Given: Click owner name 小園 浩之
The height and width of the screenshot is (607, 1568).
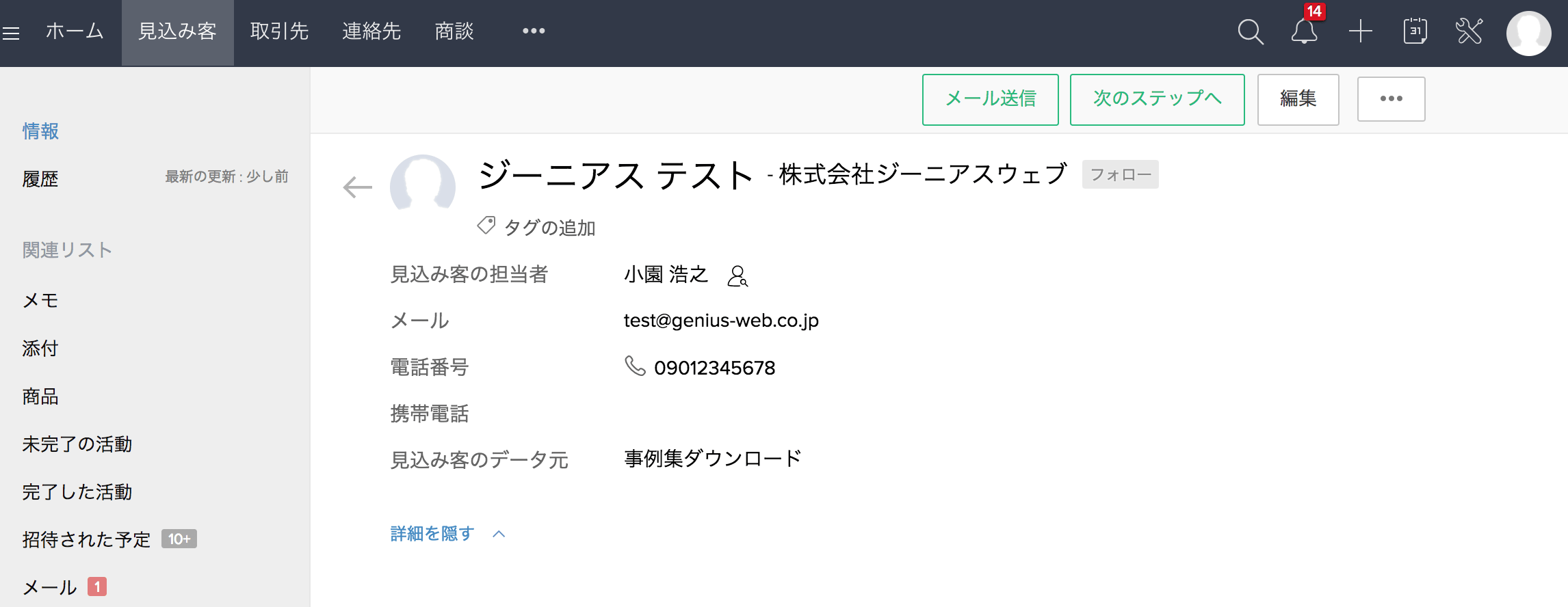Looking at the screenshot, I should 666,274.
